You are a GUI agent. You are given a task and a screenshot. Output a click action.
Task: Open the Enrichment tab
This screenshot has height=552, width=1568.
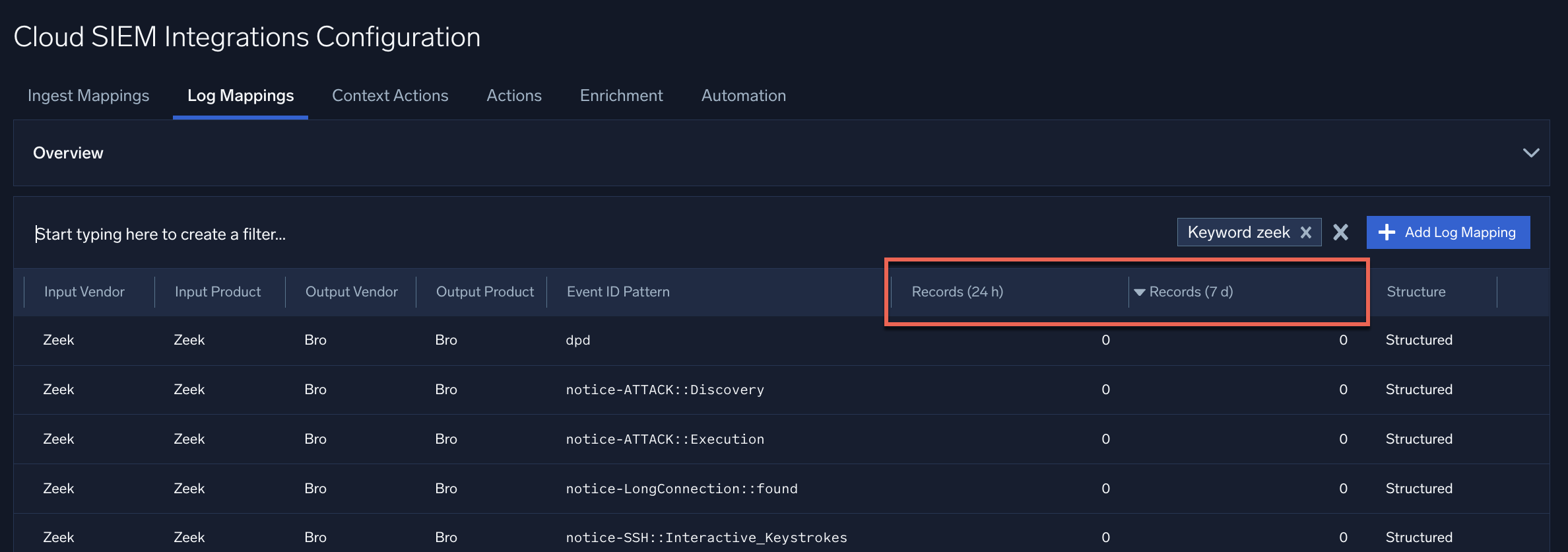point(621,96)
